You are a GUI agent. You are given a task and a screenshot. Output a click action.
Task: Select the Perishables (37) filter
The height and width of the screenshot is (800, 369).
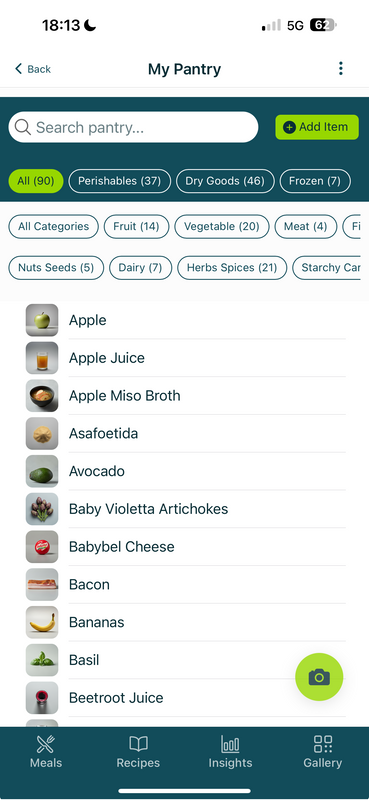pos(119,181)
